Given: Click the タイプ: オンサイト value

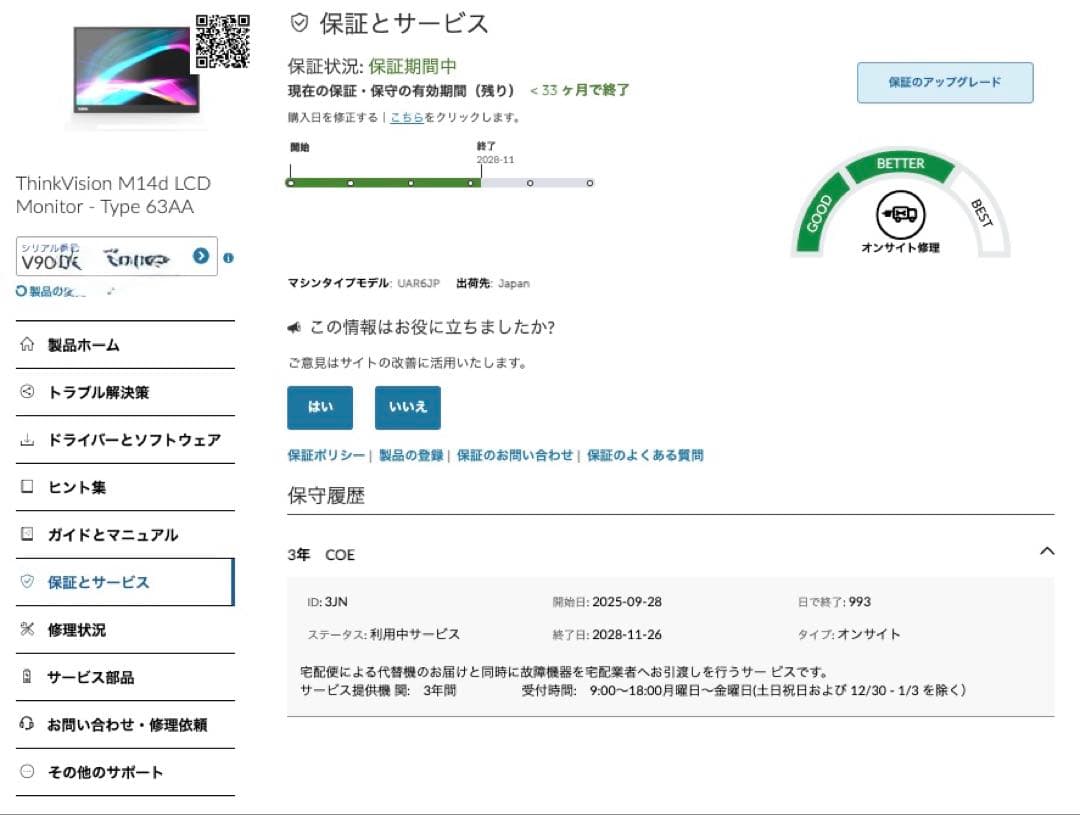Looking at the screenshot, I should (869, 635).
